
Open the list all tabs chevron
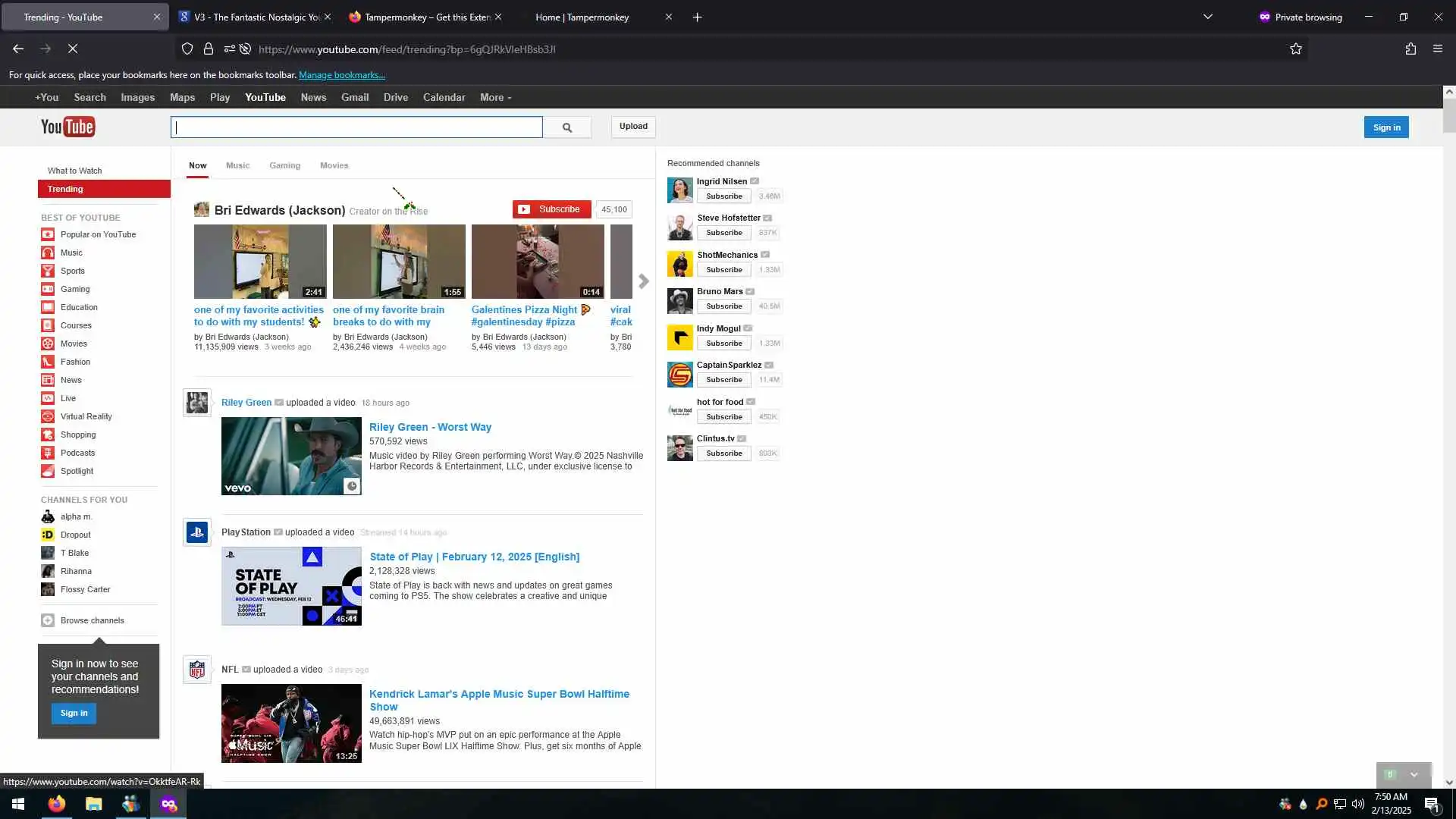click(x=1208, y=17)
